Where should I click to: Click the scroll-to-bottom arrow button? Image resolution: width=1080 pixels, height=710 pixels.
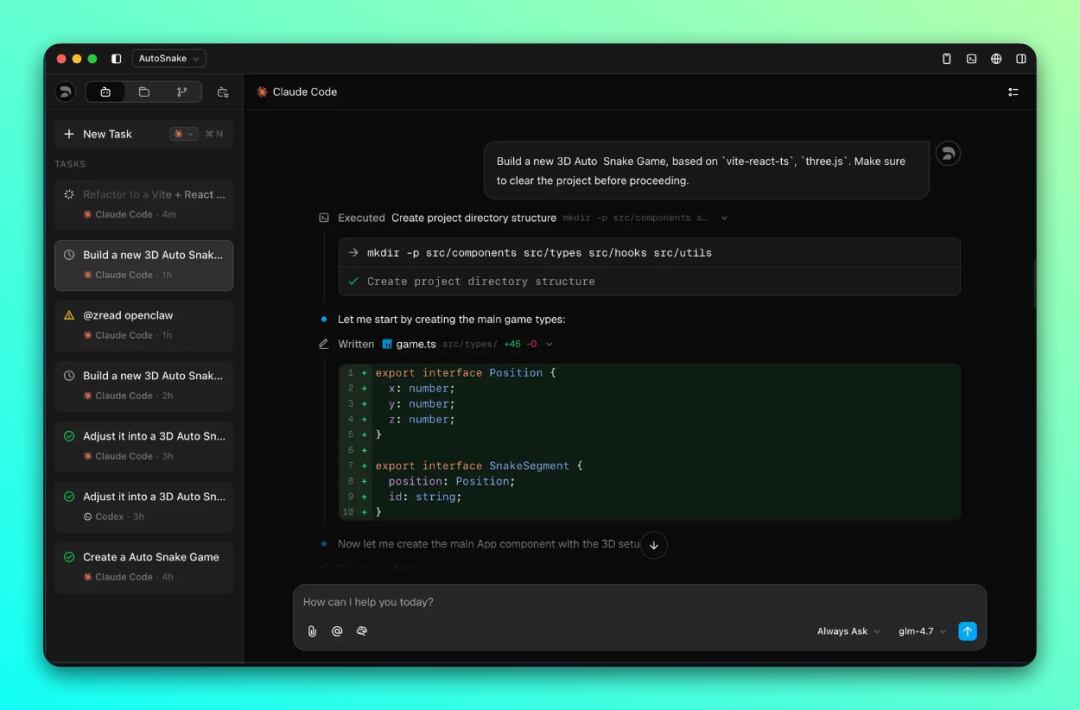(653, 545)
